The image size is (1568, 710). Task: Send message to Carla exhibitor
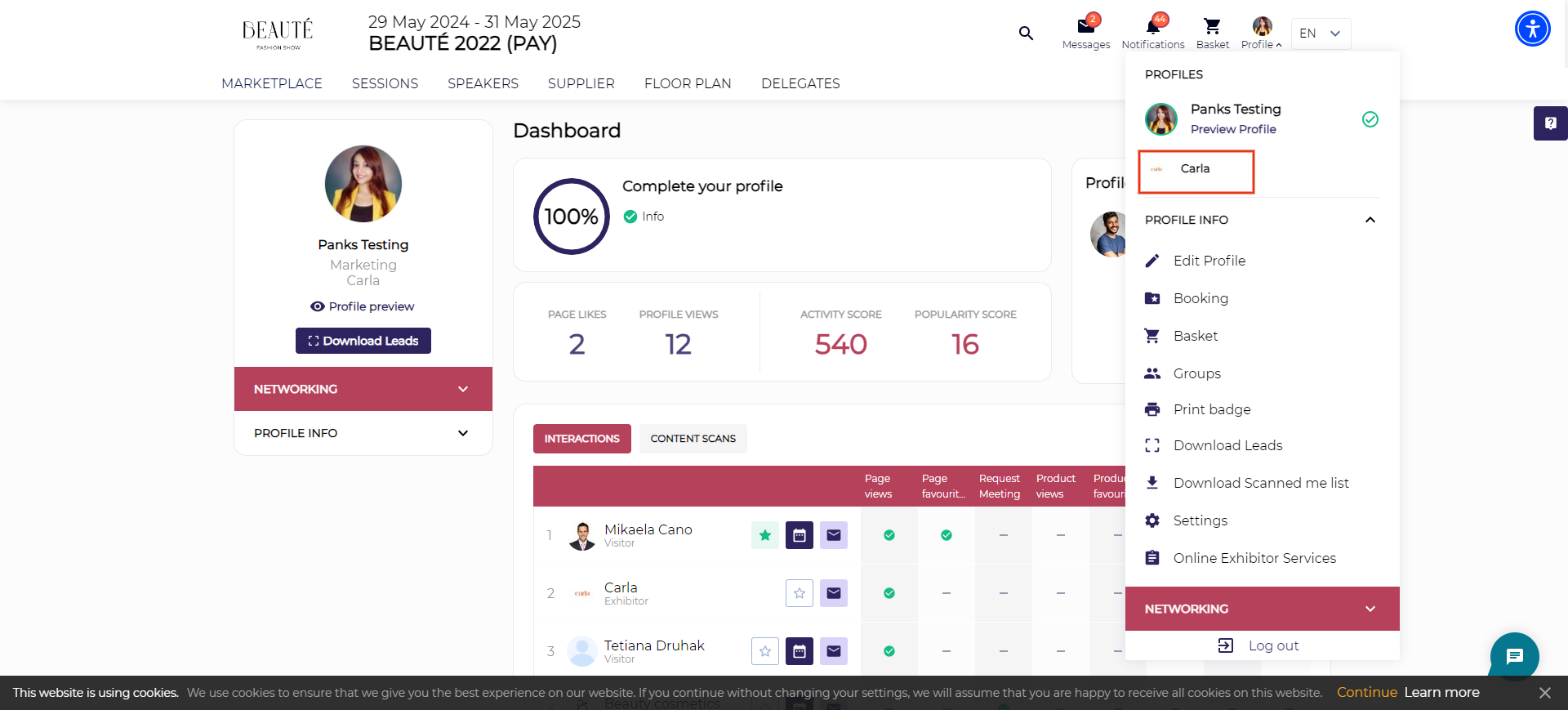[x=834, y=593]
